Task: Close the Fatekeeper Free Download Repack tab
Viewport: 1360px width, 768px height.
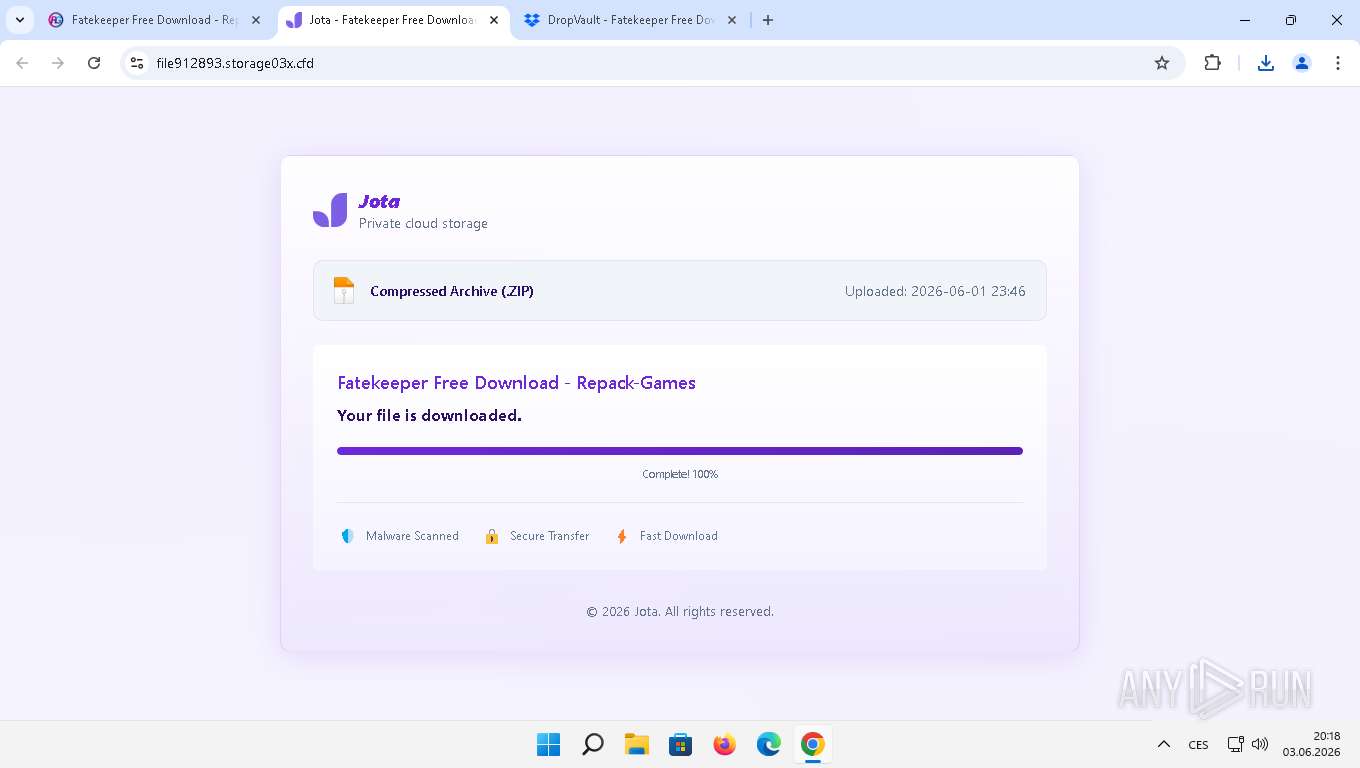Action: [x=255, y=20]
